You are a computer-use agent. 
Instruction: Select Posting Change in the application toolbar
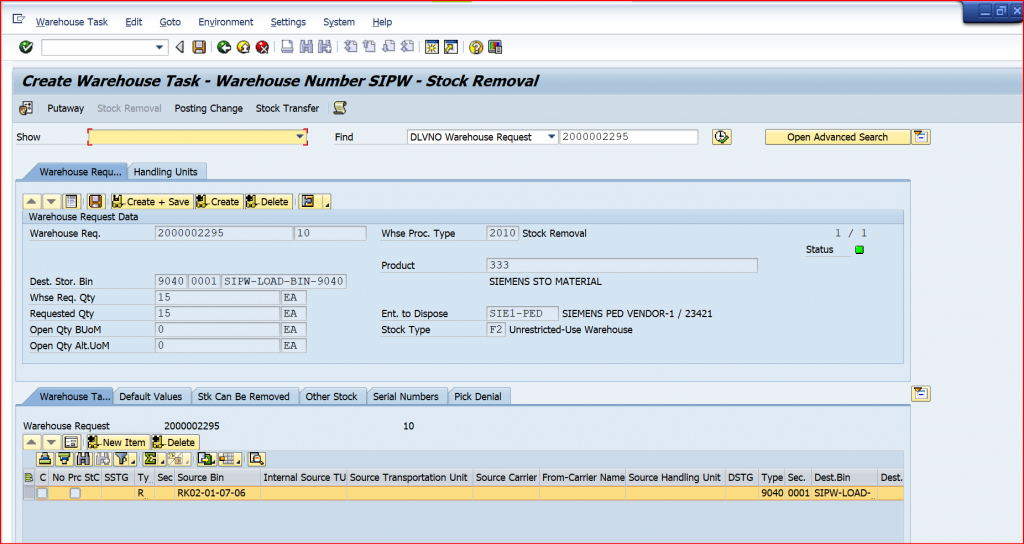pyautogui.click(x=208, y=108)
